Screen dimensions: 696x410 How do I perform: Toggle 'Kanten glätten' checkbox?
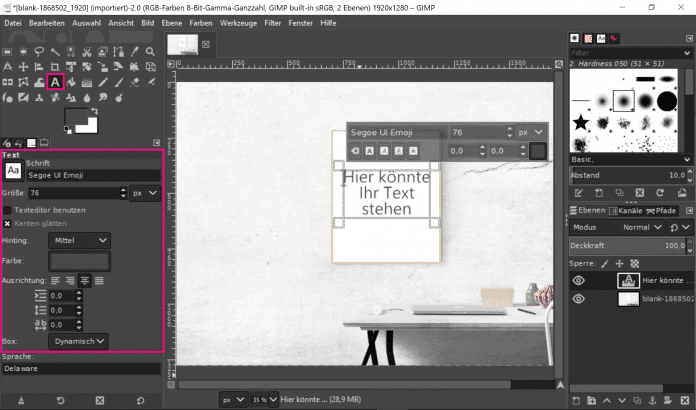pos(7,224)
